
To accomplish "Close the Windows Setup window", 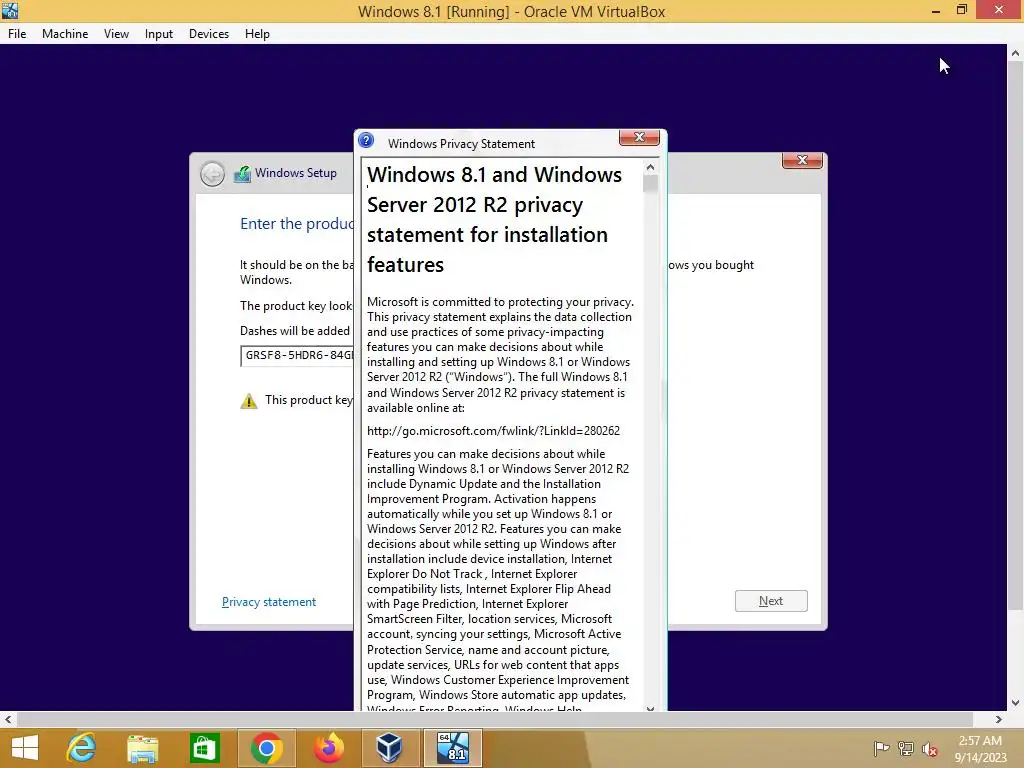I will click(802, 161).
